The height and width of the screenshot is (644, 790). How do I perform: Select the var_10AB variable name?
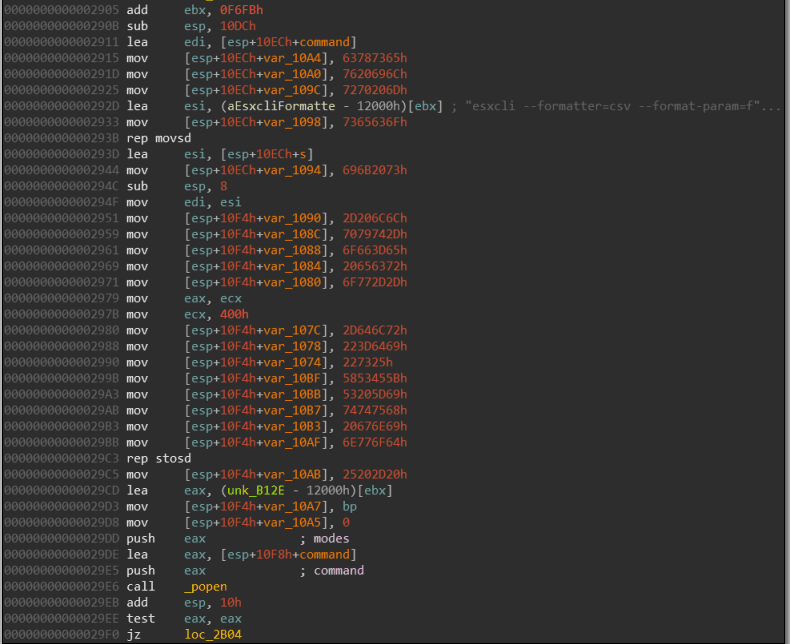pos(292,474)
